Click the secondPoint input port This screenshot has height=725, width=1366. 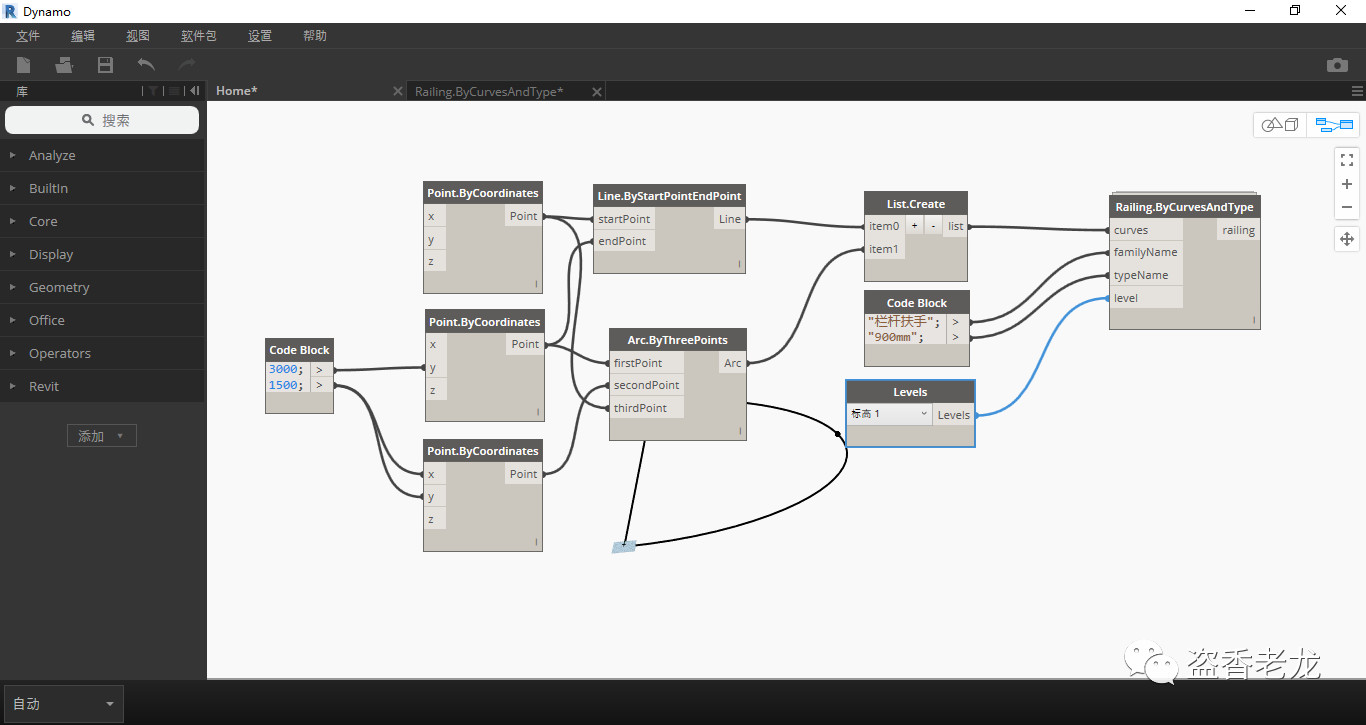click(x=647, y=385)
